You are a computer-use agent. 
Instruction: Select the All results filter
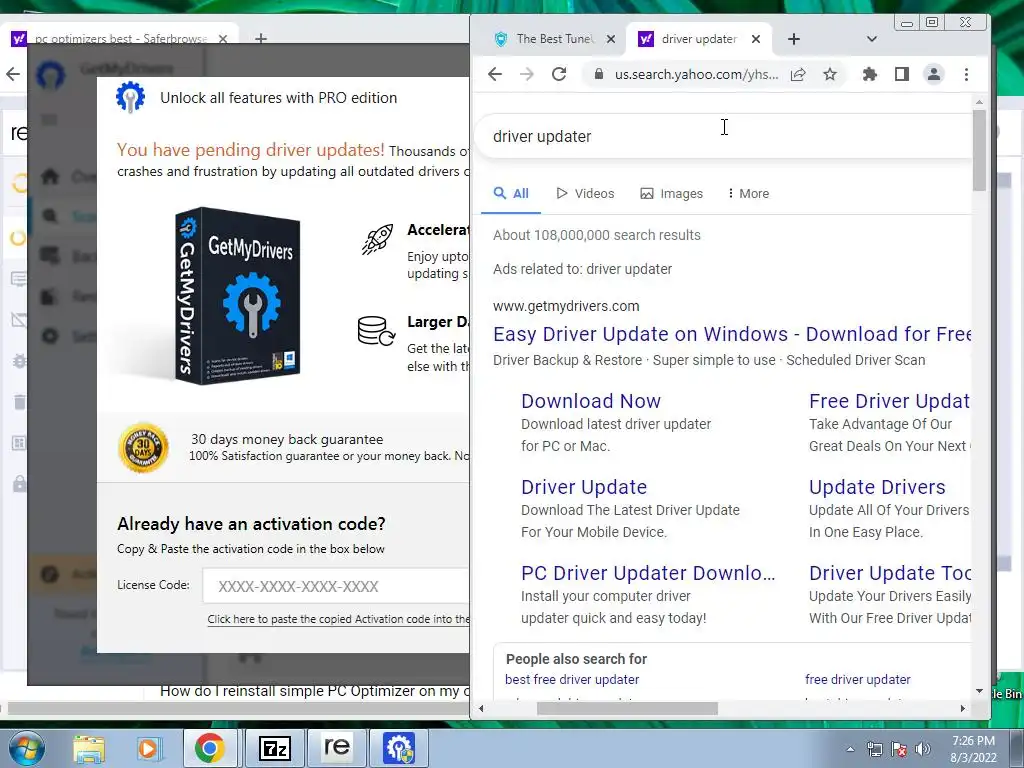point(511,194)
